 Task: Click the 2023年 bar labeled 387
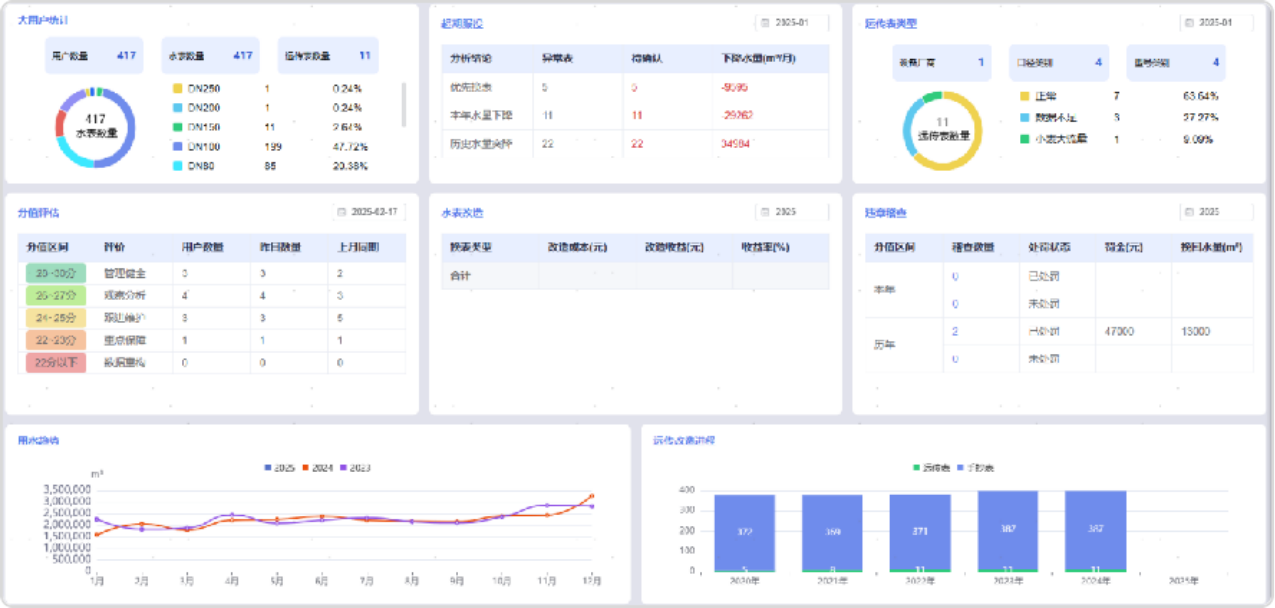click(1008, 529)
